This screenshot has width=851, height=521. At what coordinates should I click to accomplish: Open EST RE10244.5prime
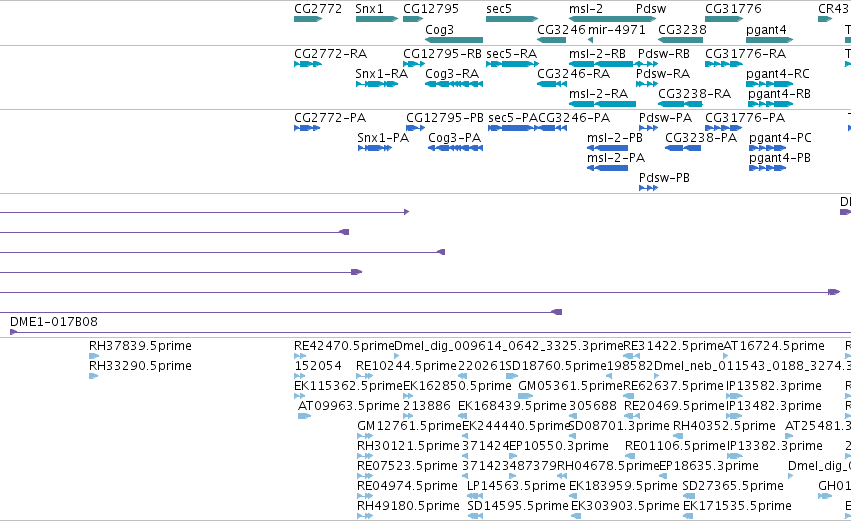(365, 376)
